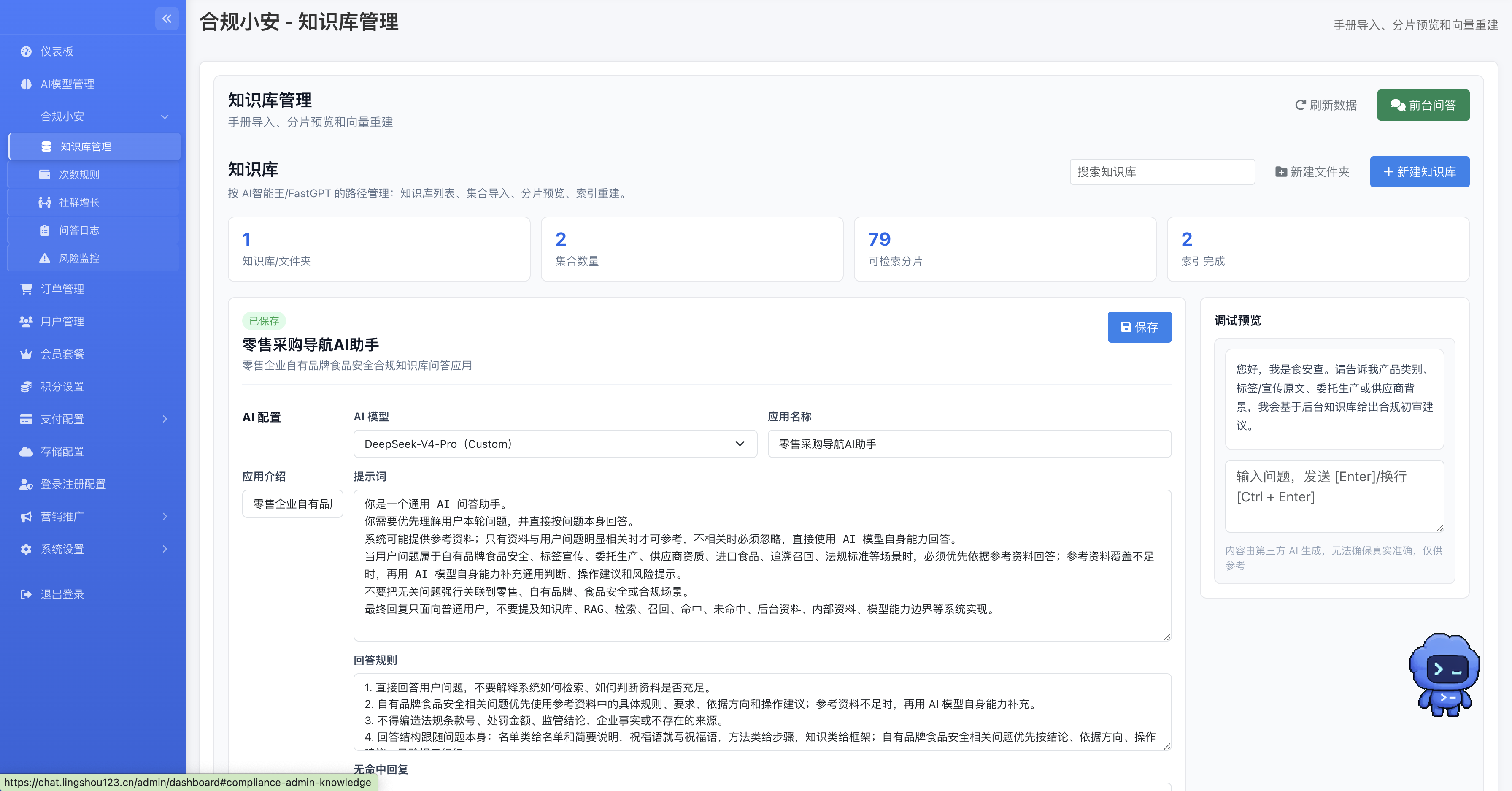Click 支付配置 credit card icon
Viewport: 1512px width, 791px height.
point(26,419)
